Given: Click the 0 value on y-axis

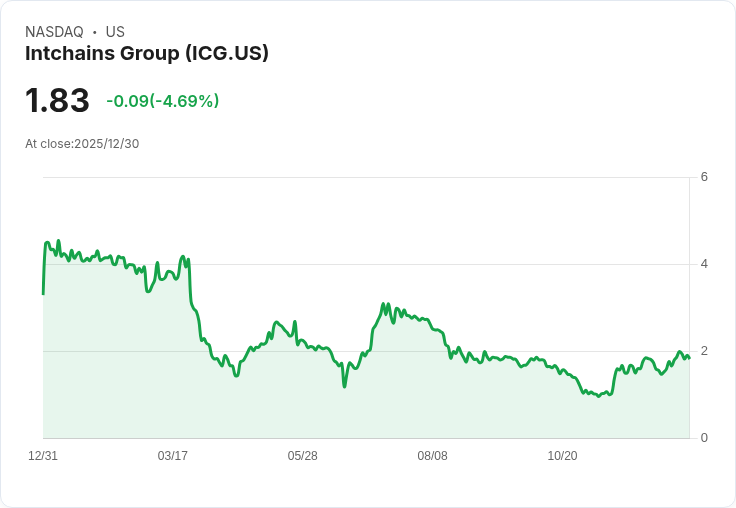Looking at the screenshot, I should 705,438.
